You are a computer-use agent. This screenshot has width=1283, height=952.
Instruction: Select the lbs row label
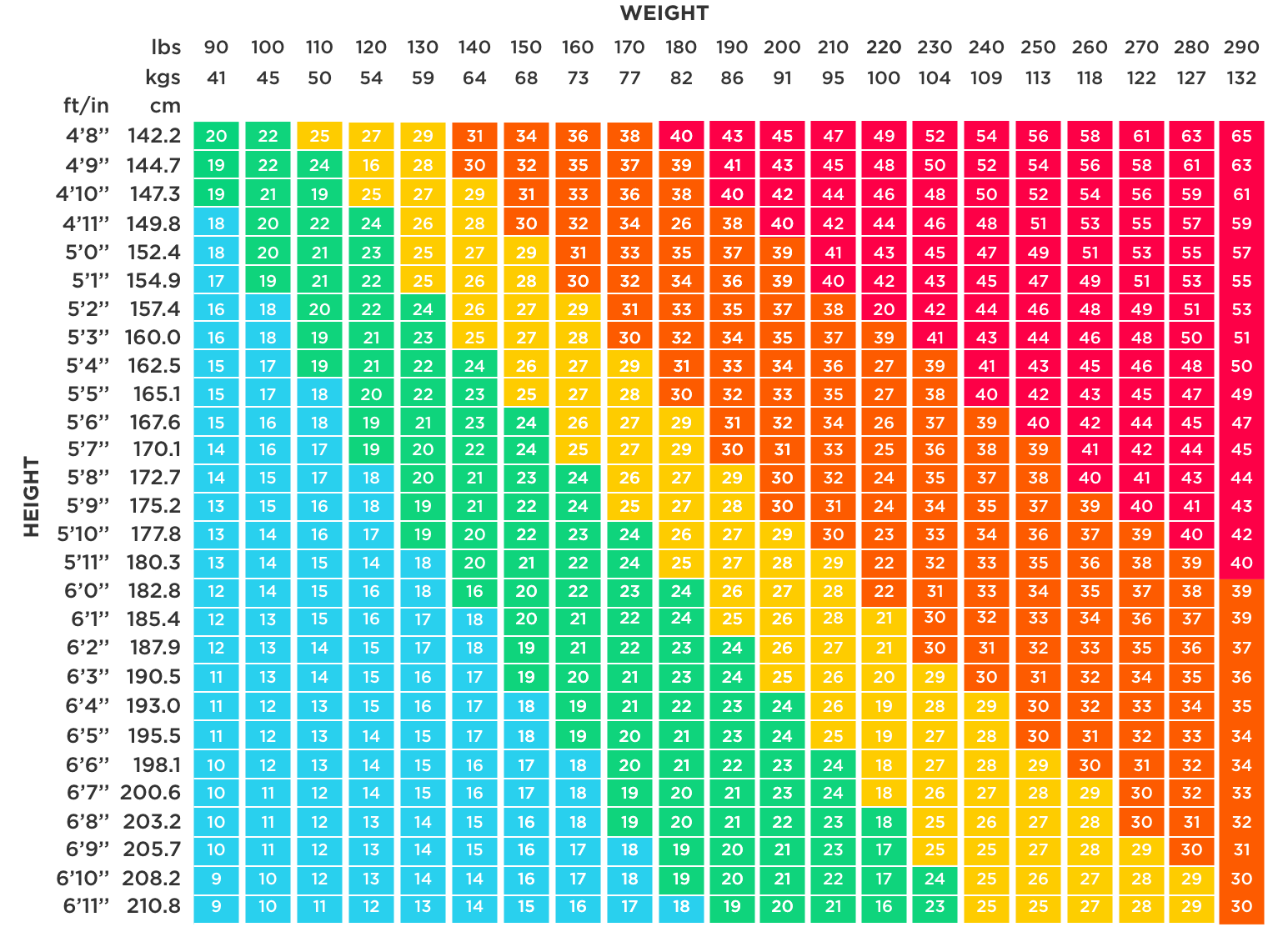[x=166, y=48]
